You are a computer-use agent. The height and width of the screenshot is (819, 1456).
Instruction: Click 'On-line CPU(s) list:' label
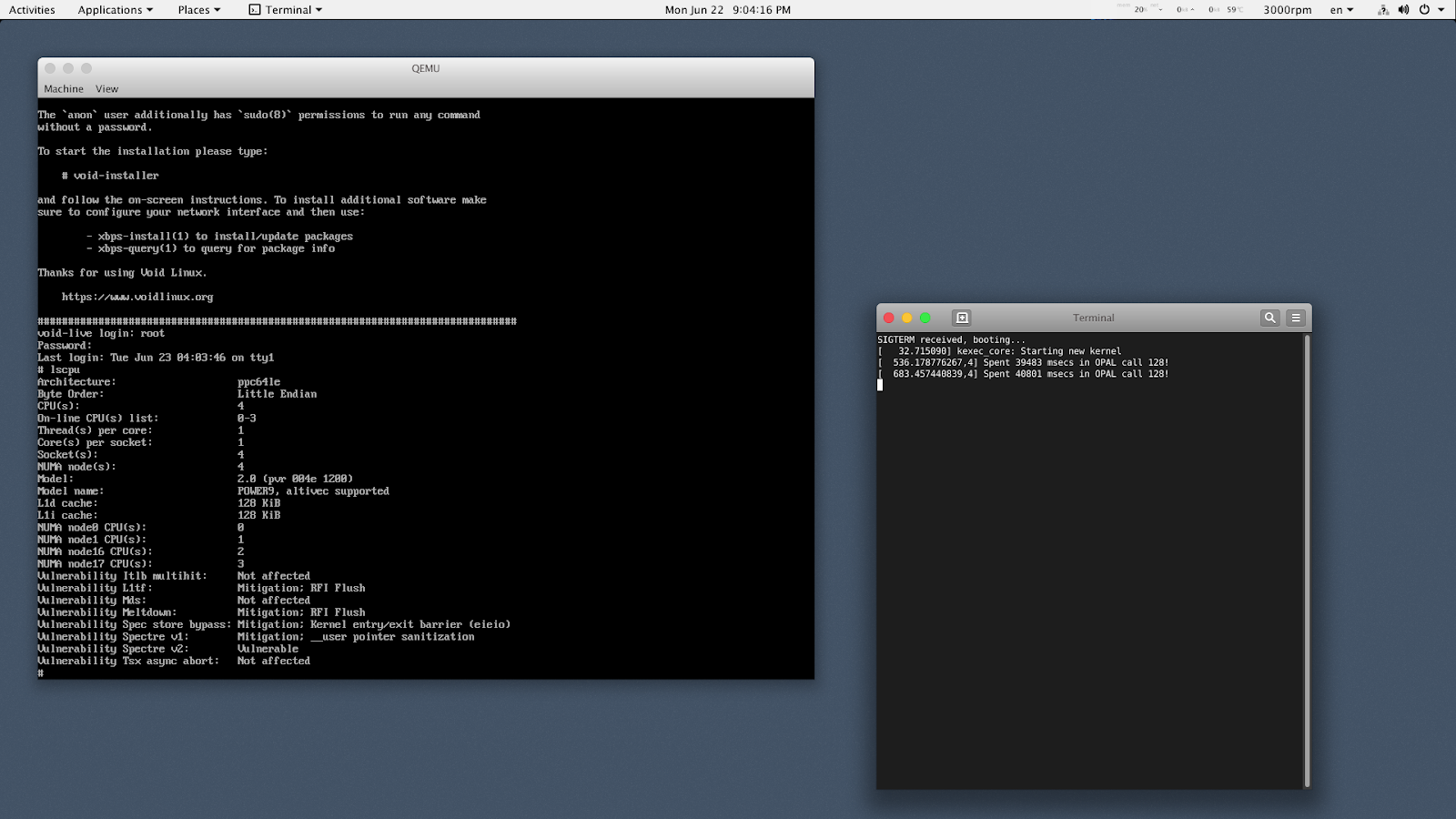pyautogui.click(x=98, y=419)
